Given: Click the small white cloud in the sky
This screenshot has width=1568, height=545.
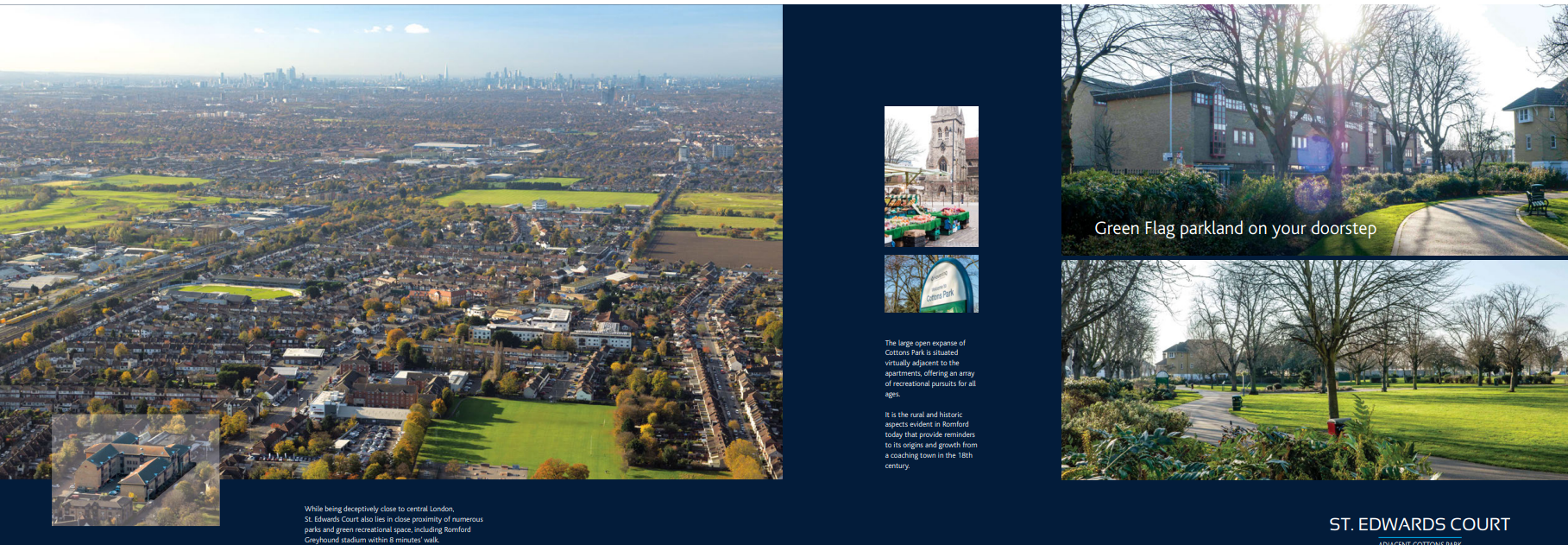Looking at the screenshot, I should pyautogui.click(x=417, y=29).
